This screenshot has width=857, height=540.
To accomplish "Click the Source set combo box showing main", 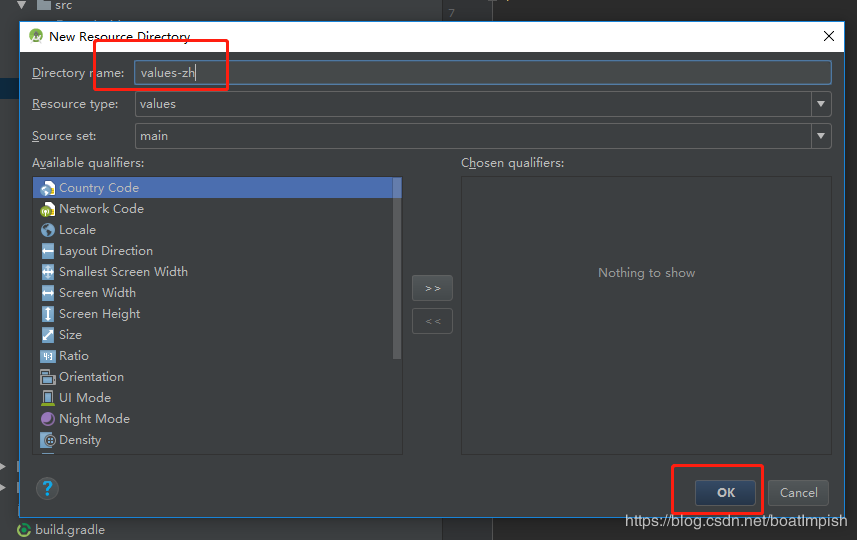I will [483, 136].
